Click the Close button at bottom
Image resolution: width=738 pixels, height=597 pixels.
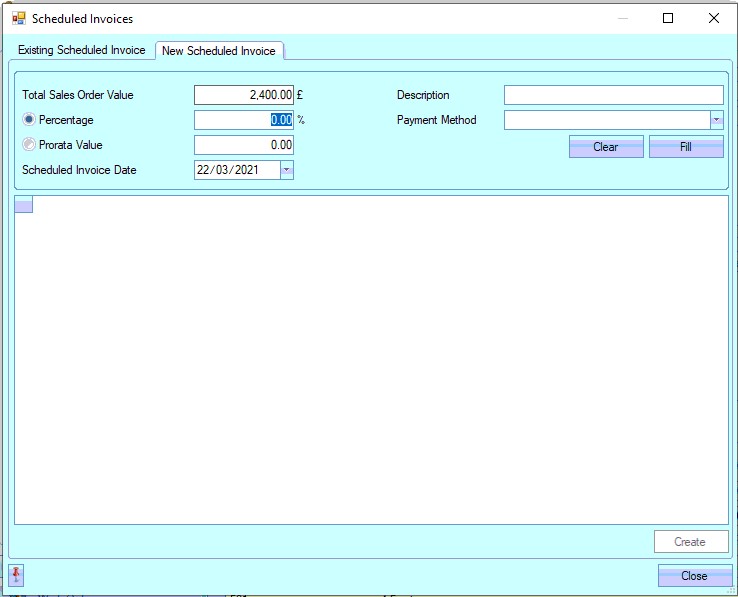(x=694, y=576)
